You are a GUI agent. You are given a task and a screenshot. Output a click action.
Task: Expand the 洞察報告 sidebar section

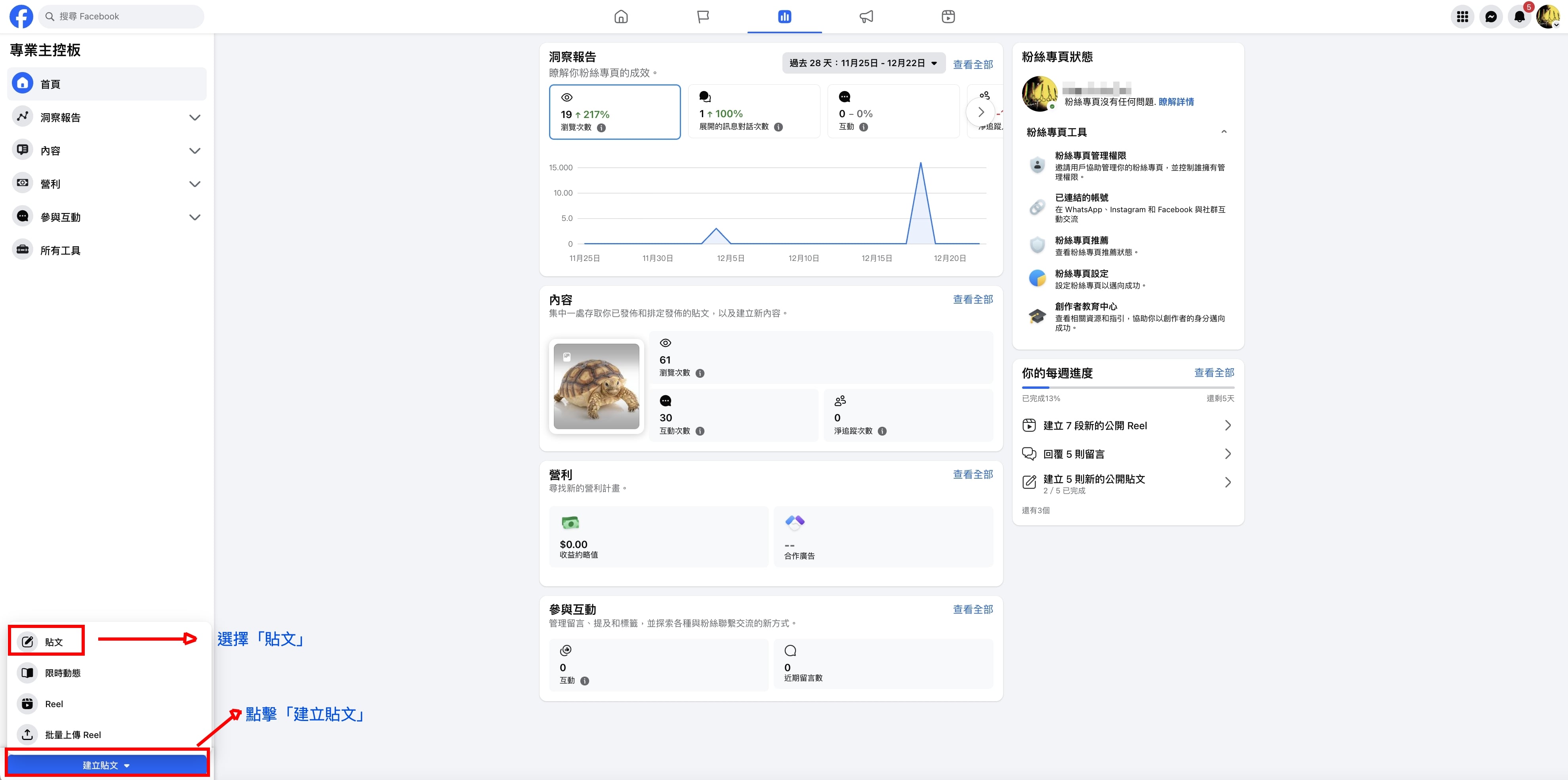pyautogui.click(x=107, y=118)
